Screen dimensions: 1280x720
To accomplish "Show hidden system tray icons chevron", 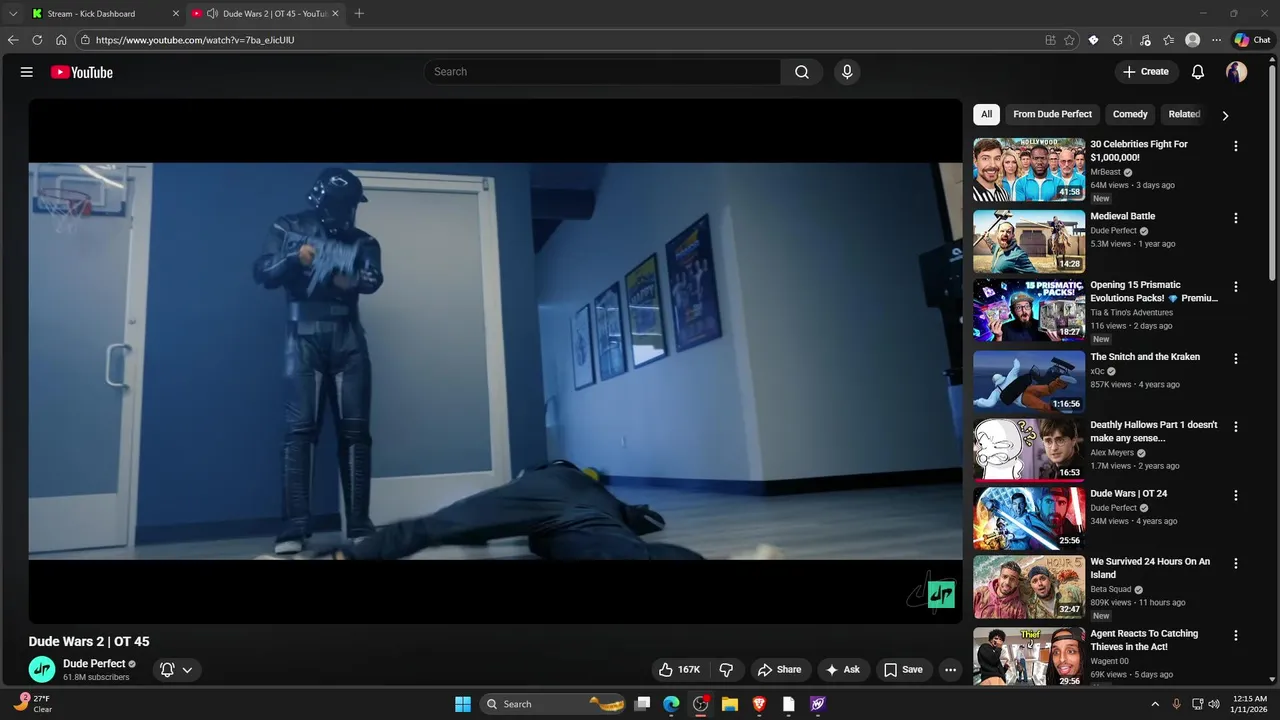I will click(x=1155, y=704).
